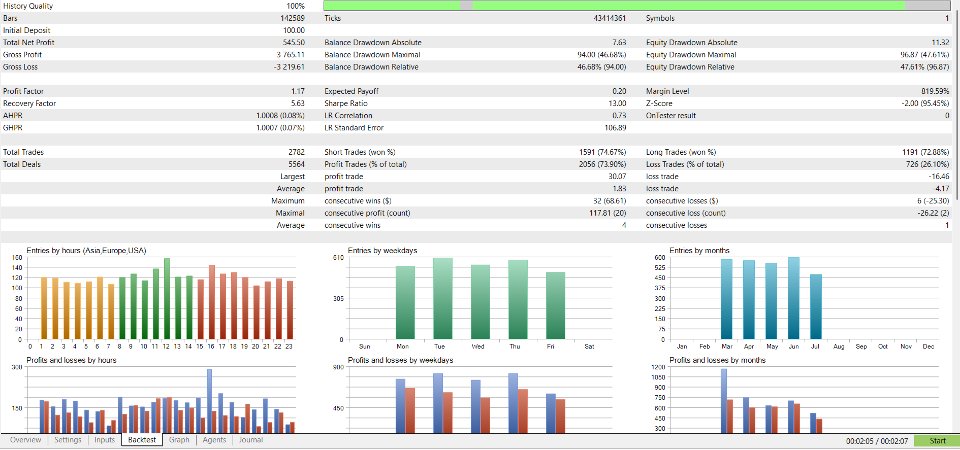Select the Short Trades (won %) value
The height and width of the screenshot is (450, 960).
click(602, 152)
